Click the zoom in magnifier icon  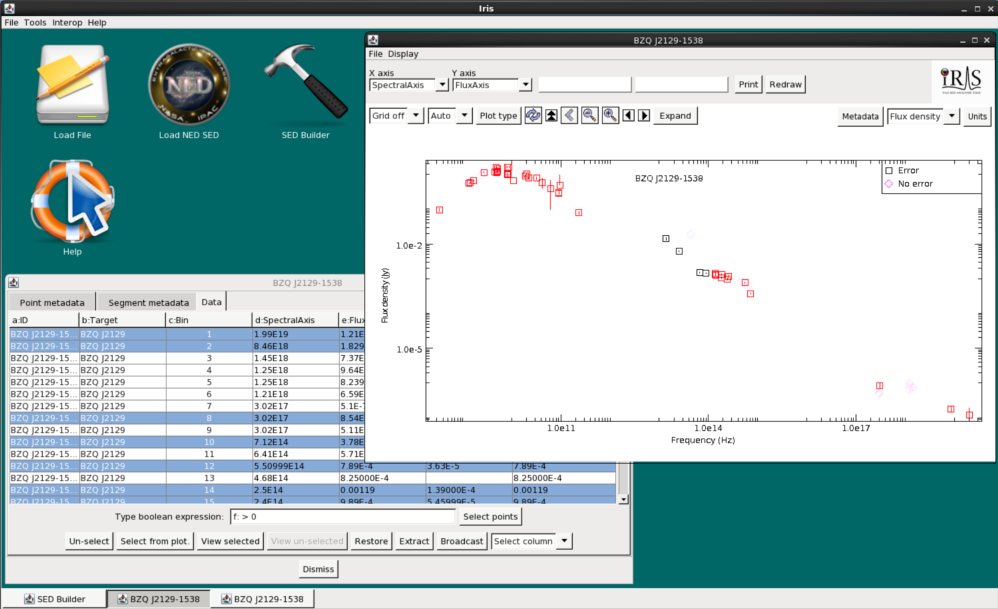coord(610,116)
